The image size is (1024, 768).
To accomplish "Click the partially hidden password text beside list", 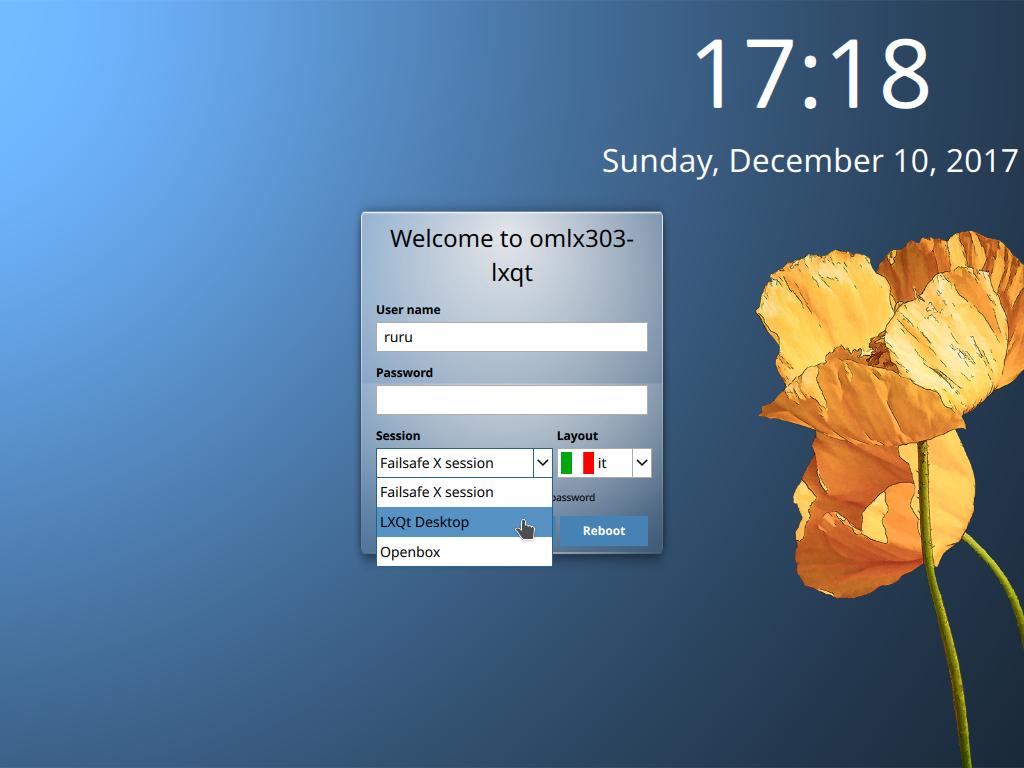I will click(x=574, y=498).
